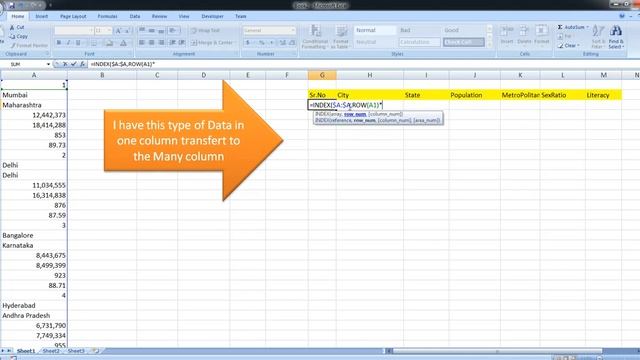Click the Increase Decimal icon
Image resolution: width=640 pixels, height=360 pixels.
282,43
